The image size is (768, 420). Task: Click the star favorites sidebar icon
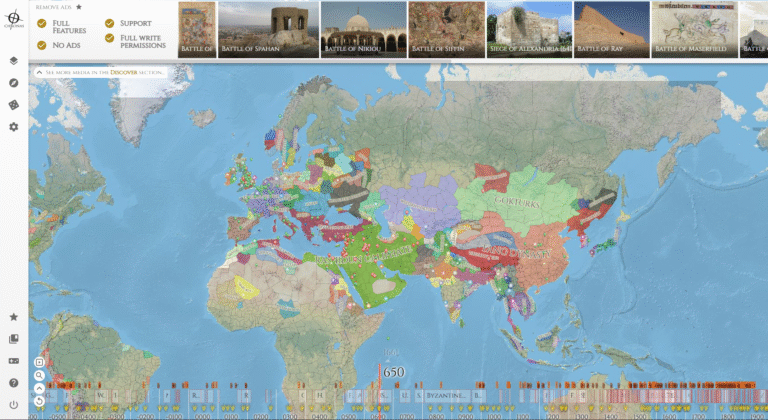click(x=14, y=317)
